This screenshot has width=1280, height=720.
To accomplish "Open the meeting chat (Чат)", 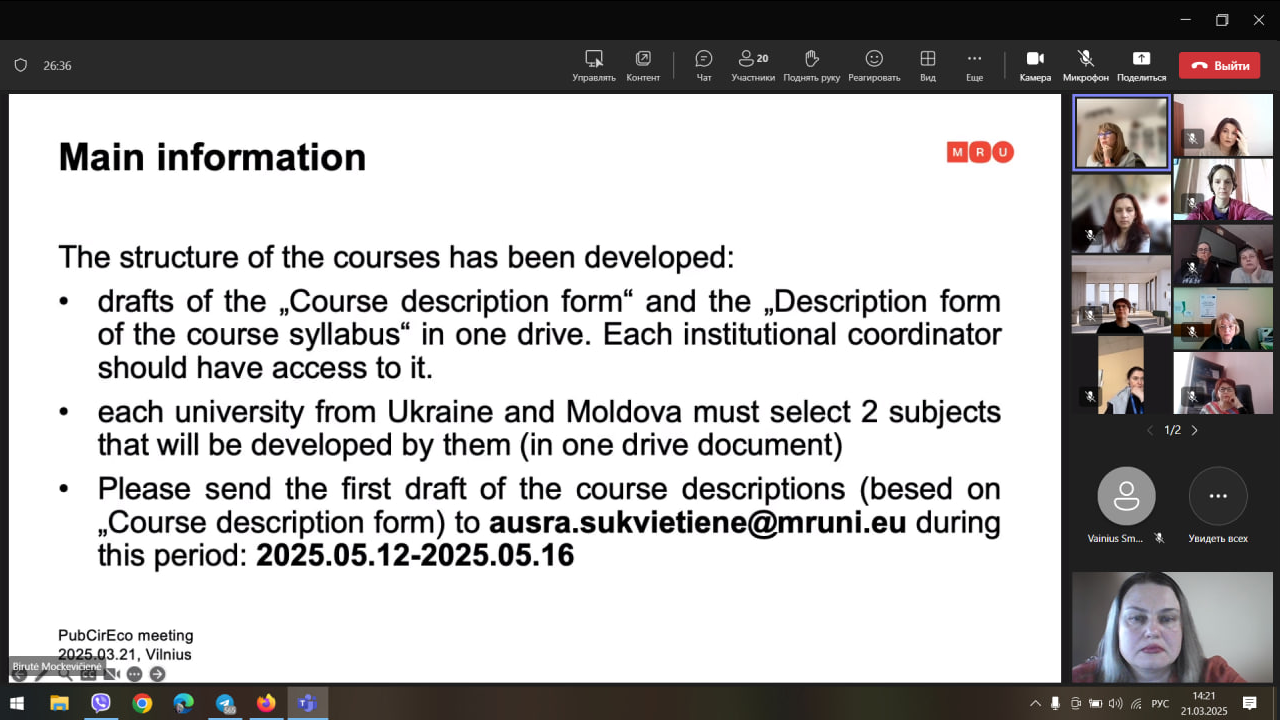I will point(703,65).
